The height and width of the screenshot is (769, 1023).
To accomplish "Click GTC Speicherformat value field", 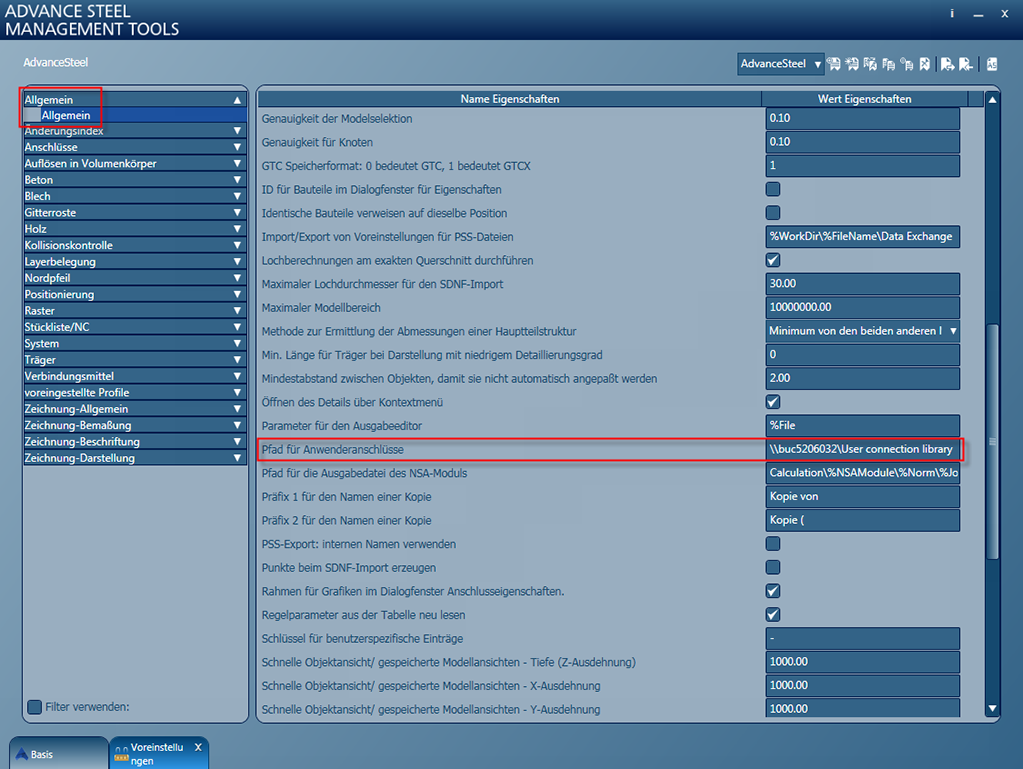I will 863,166.
